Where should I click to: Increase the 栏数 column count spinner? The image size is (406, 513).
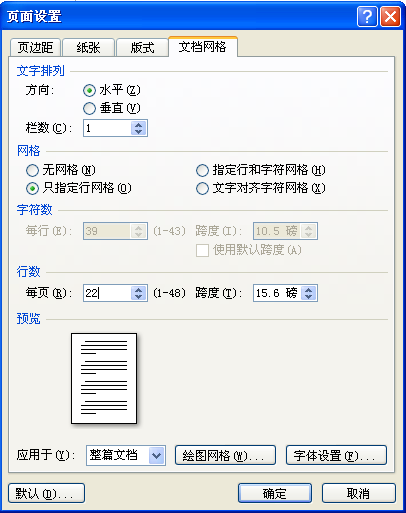click(x=139, y=125)
